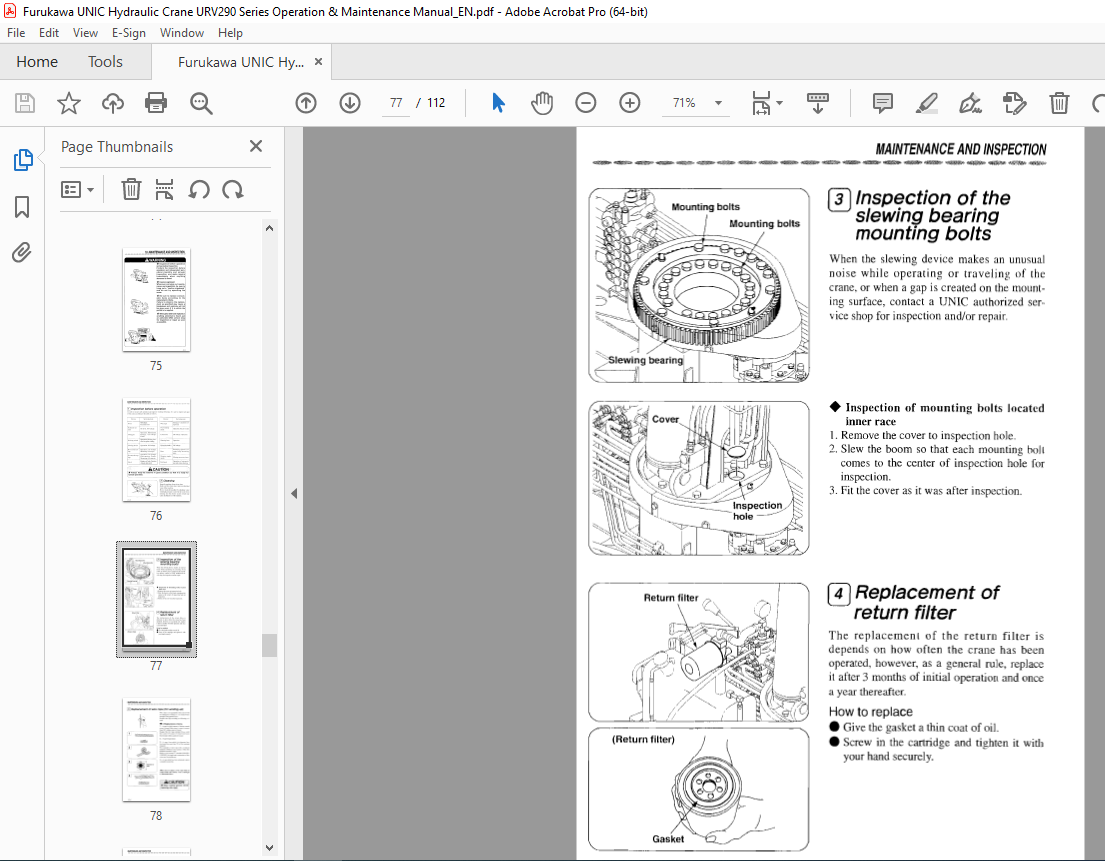The image size is (1105, 861).
Task: Click the total page count '112' text
Action: coord(436,103)
